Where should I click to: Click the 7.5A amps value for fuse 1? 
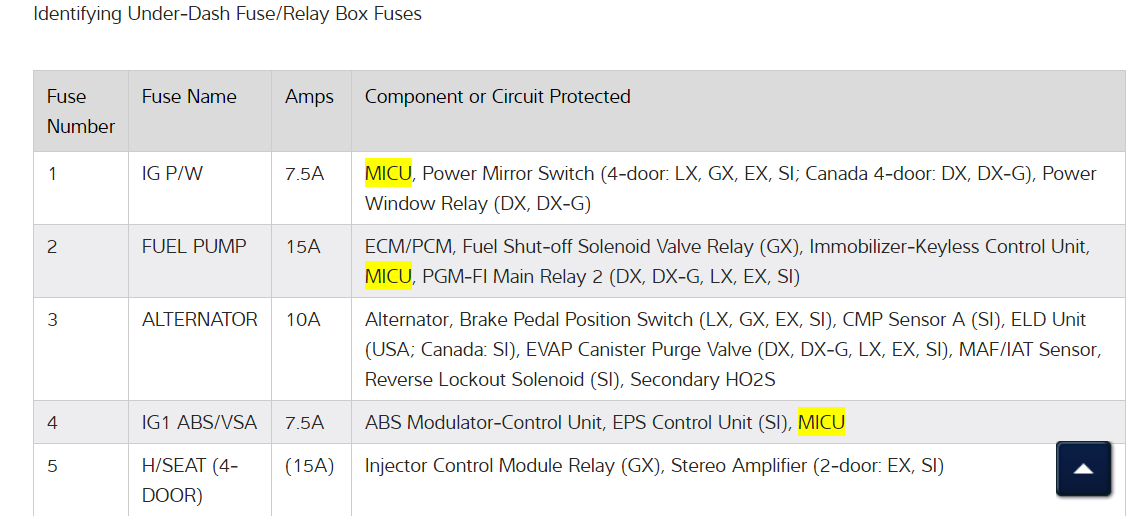[x=304, y=173]
